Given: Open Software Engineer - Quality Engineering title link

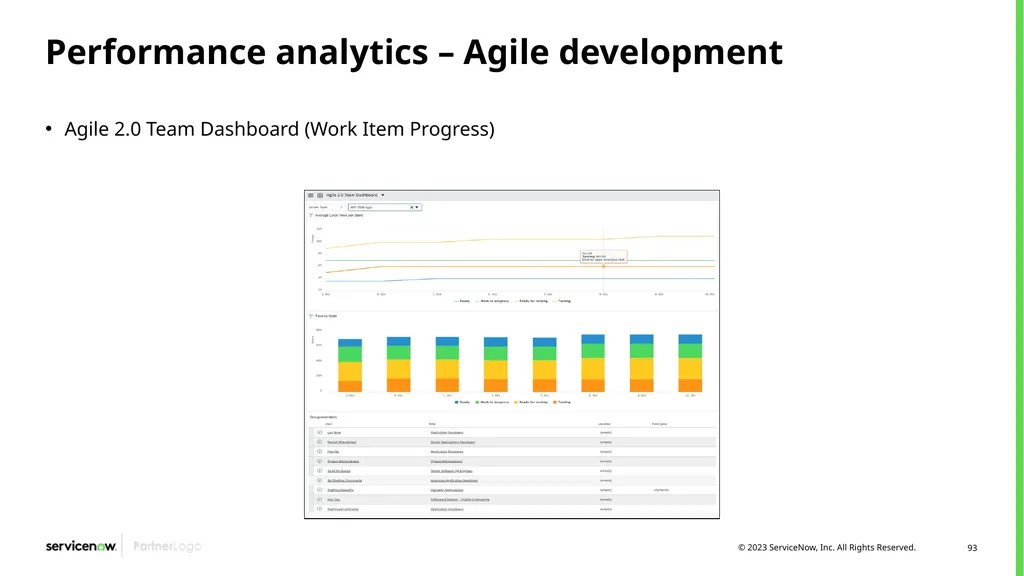Looking at the screenshot, I should [x=460, y=500].
